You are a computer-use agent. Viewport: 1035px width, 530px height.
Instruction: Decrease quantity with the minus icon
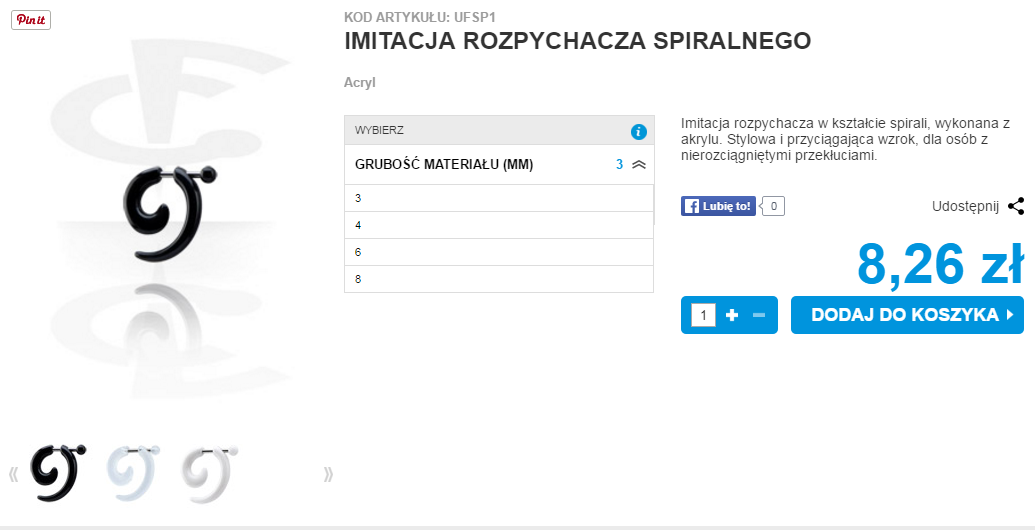758,315
